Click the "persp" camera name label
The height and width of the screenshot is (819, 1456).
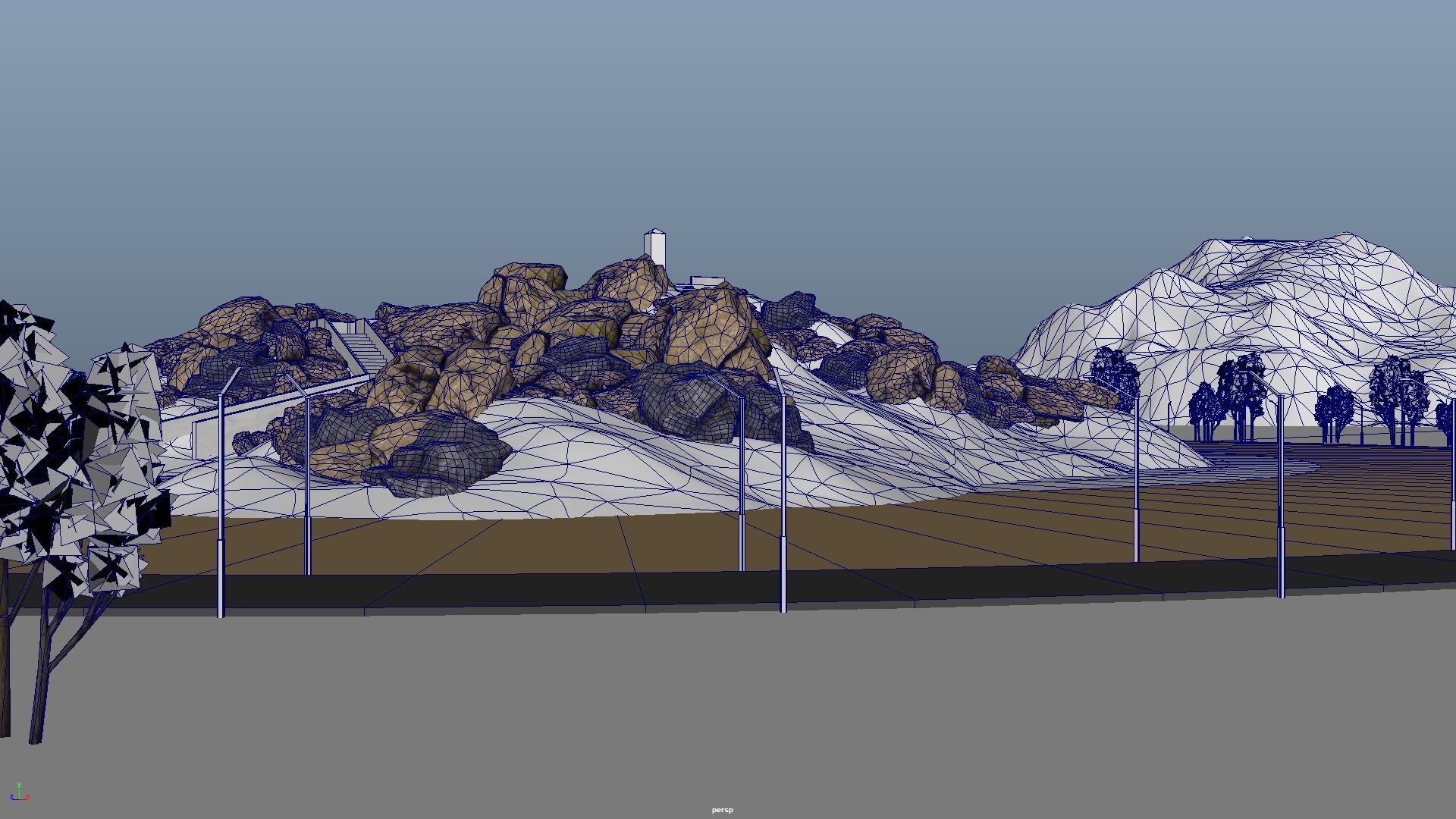click(x=722, y=810)
